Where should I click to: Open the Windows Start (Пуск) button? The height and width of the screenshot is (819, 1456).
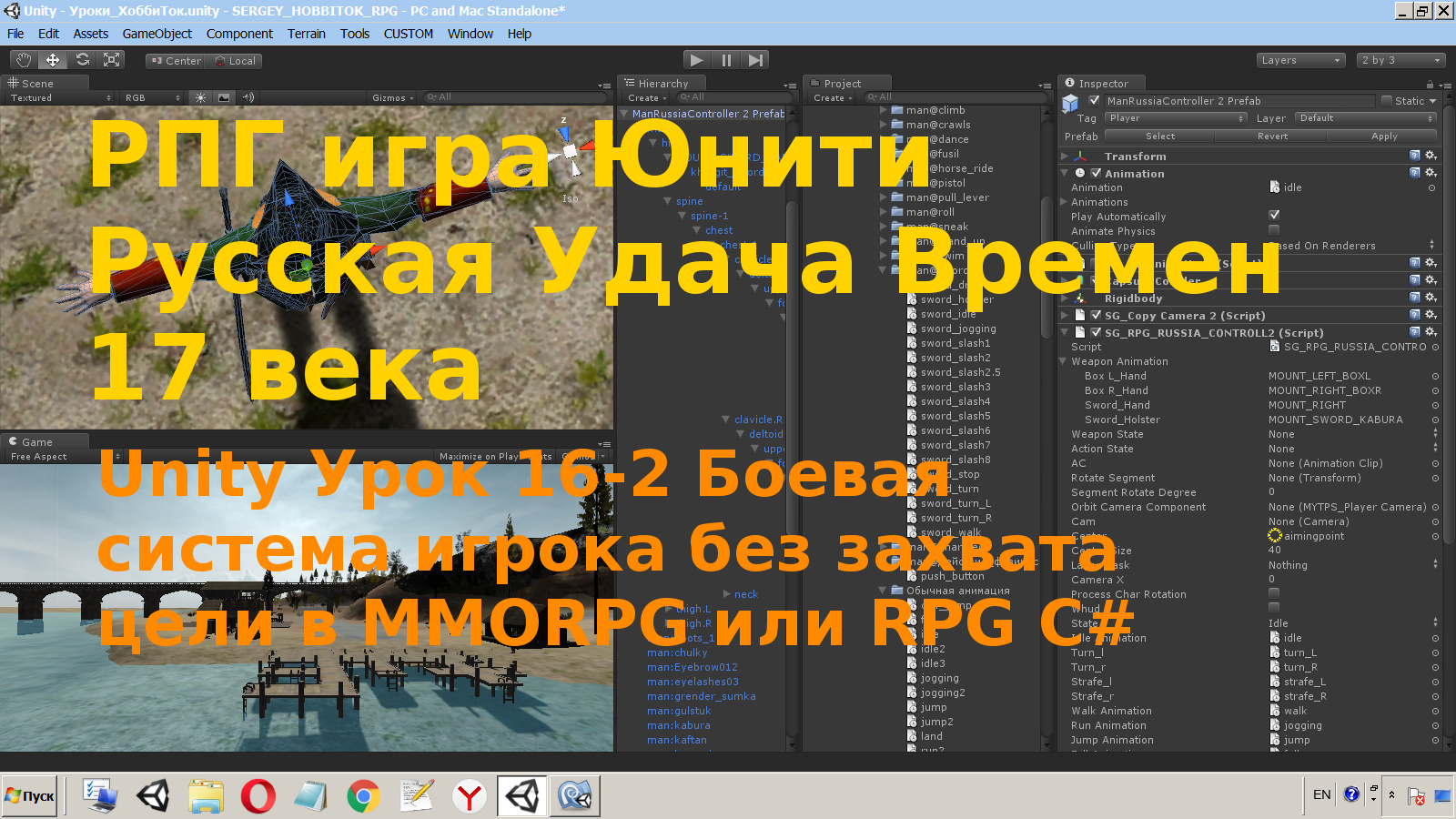click(x=30, y=796)
